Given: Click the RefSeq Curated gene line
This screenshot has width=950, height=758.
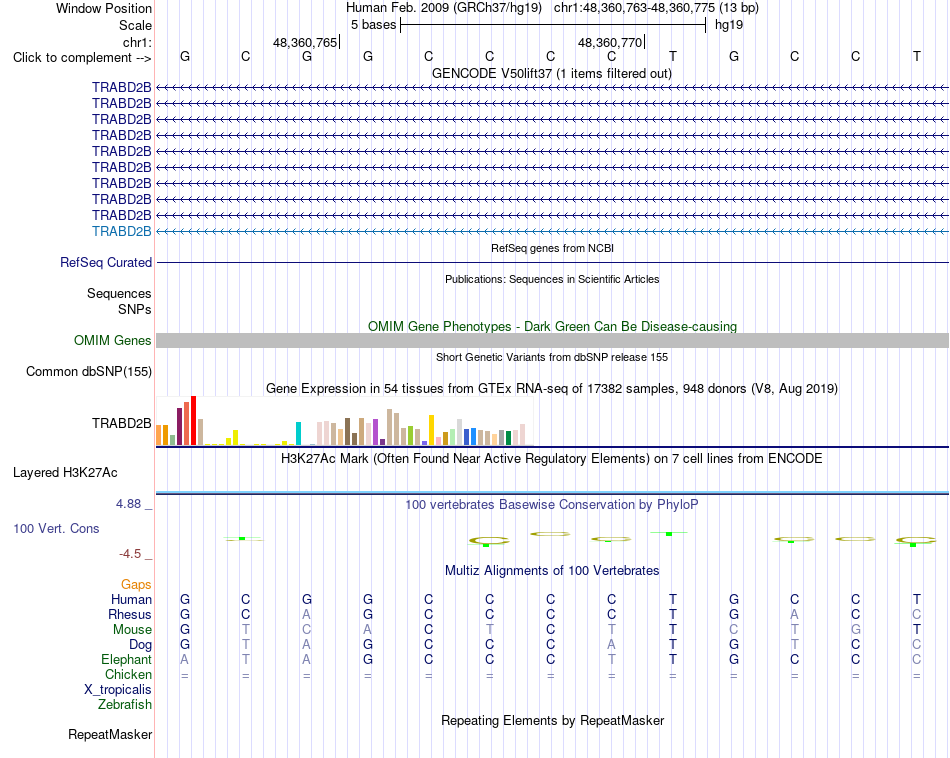Looking at the screenshot, I should [552, 262].
